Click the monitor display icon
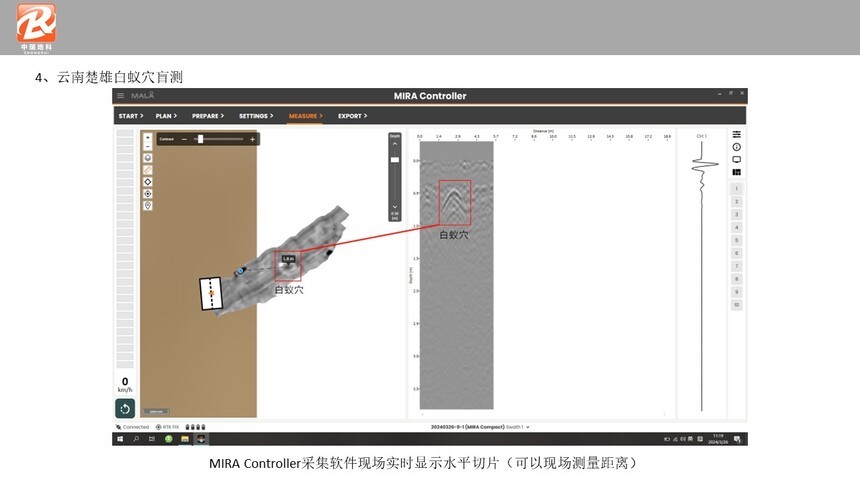The image size is (860, 484). click(x=737, y=160)
